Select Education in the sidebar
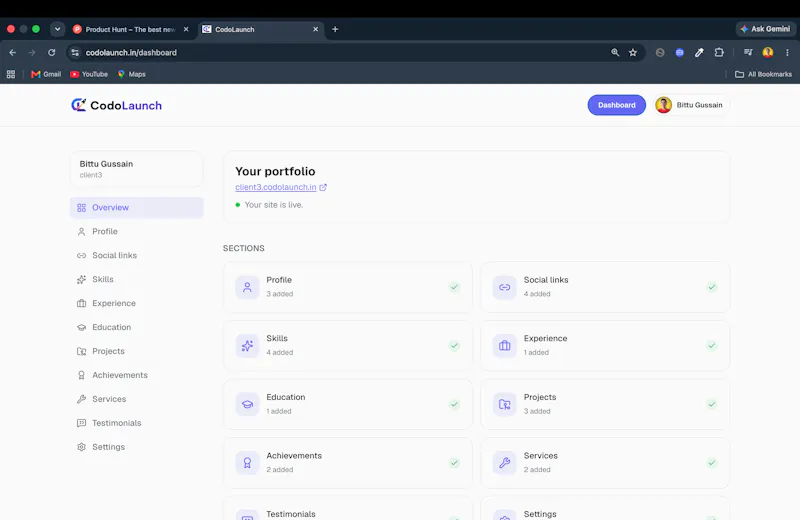This screenshot has width=800, height=520. click(136, 328)
